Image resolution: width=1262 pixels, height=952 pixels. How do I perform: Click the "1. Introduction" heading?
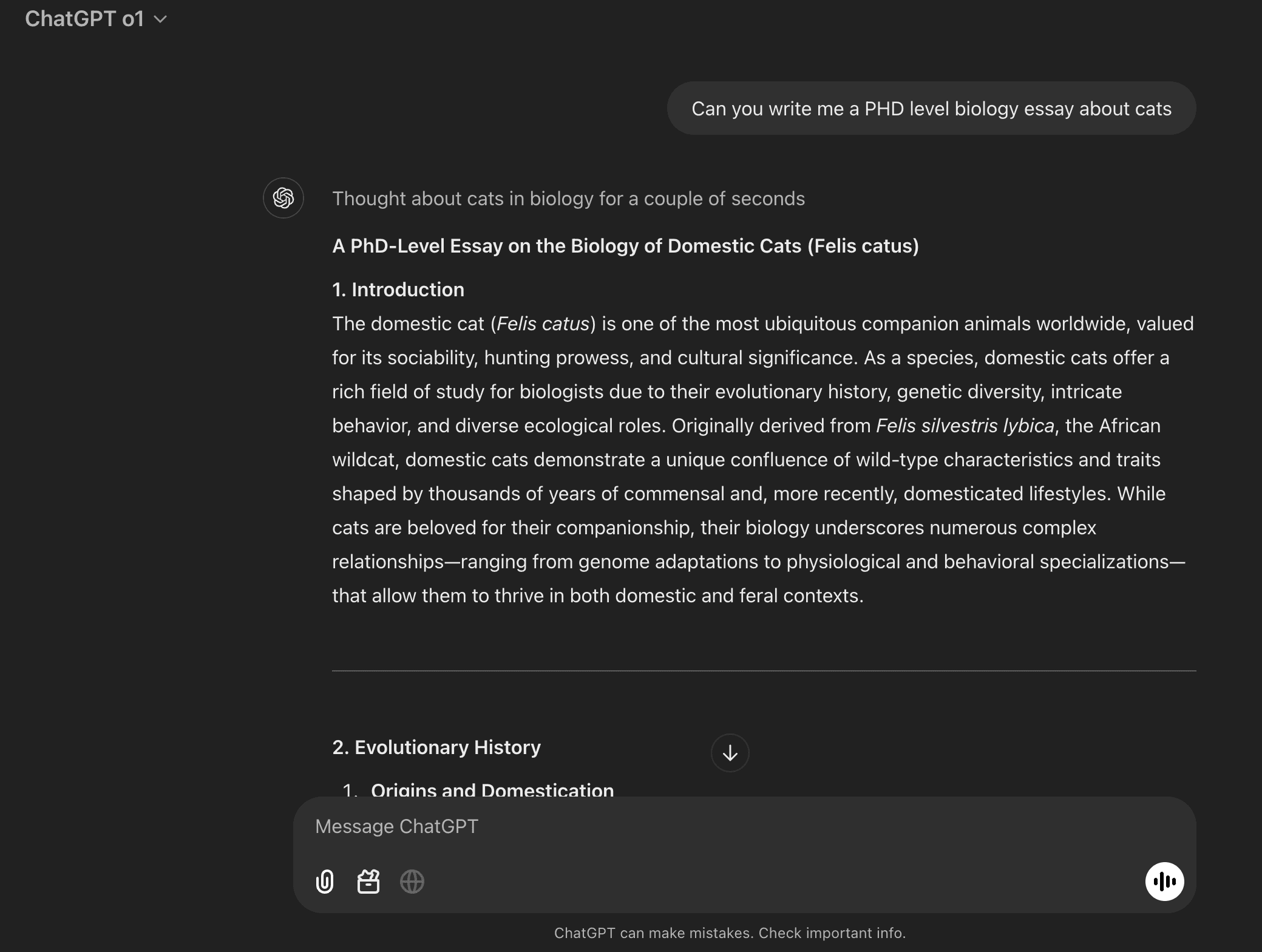pyautogui.click(x=398, y=290)
